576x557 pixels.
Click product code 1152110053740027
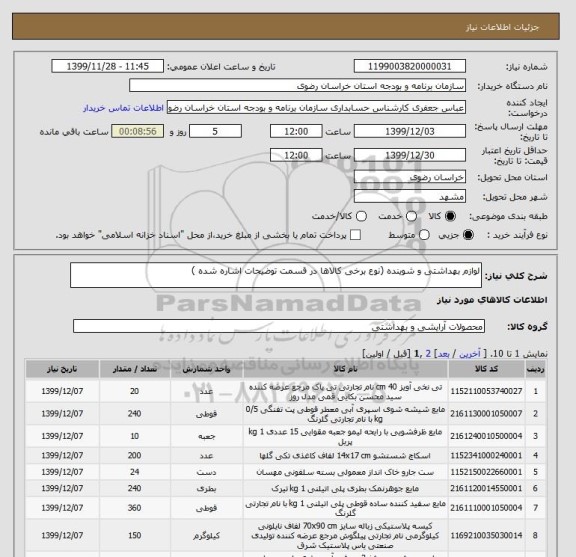coord(486,392)
